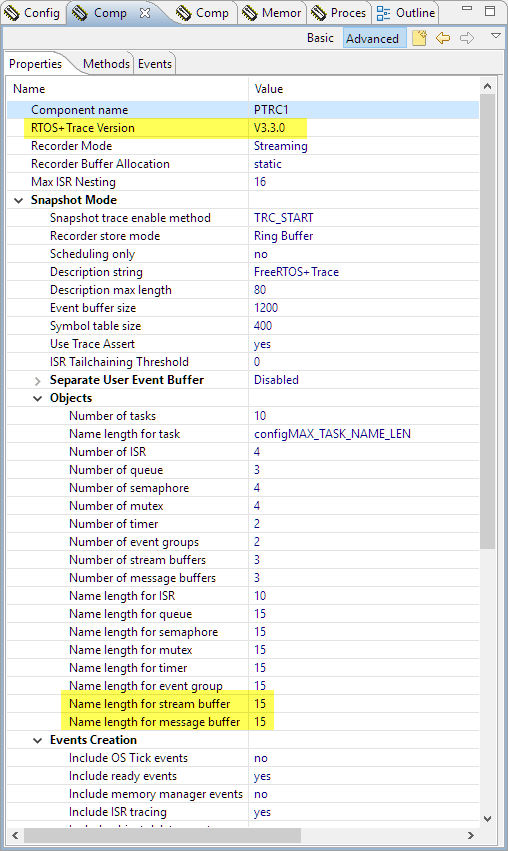Open the Comp tab beside Memor

[202, 12]
